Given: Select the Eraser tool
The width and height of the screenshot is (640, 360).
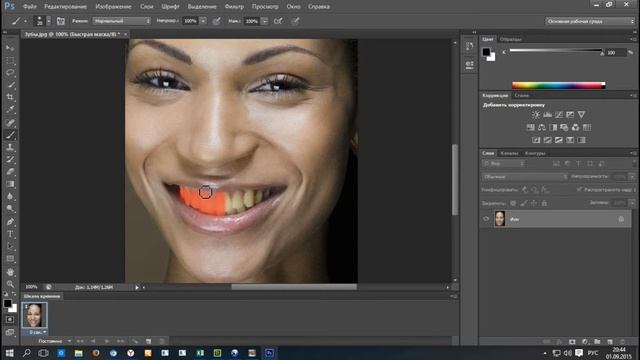Looking at the screenshot, I should 10,172.
